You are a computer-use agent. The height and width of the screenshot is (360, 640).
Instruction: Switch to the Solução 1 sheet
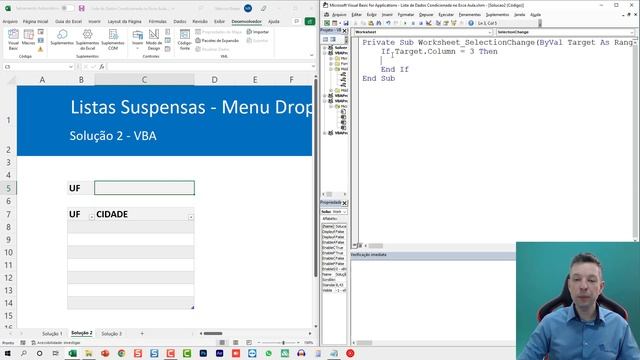click(x=52, y=333)
